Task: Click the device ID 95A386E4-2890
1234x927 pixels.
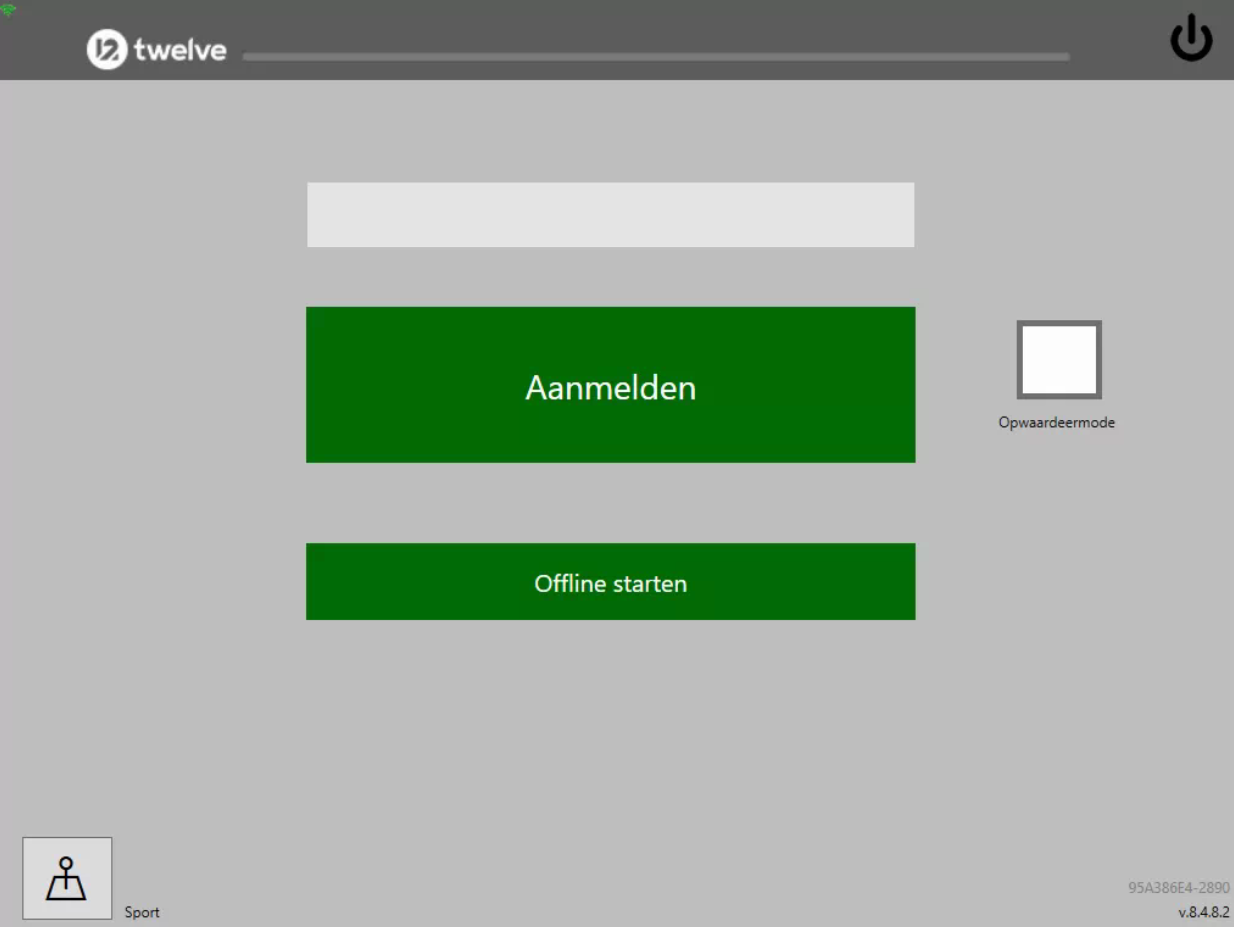Action: coord(1179,888)
